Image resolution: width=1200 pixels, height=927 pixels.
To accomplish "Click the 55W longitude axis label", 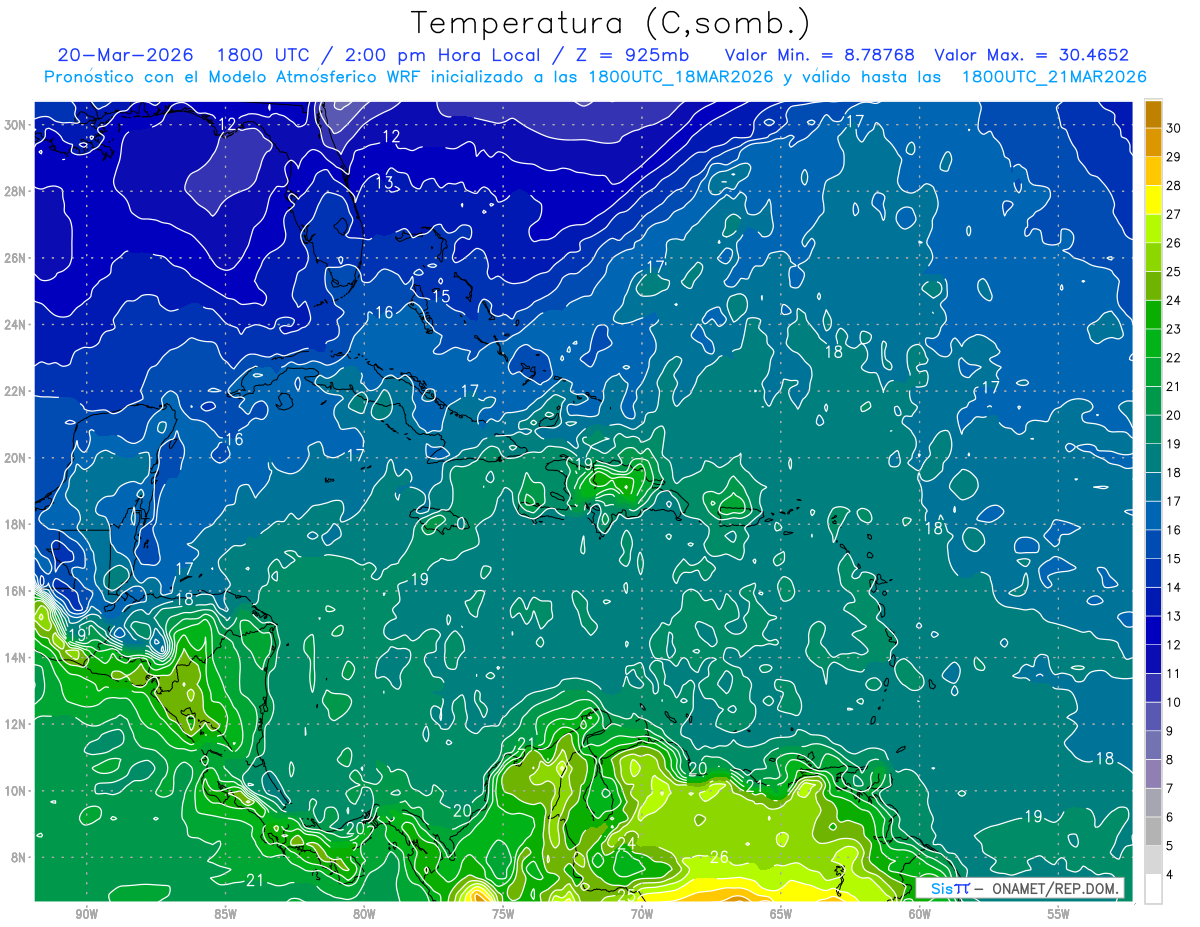I will (x=1059, y=914).
